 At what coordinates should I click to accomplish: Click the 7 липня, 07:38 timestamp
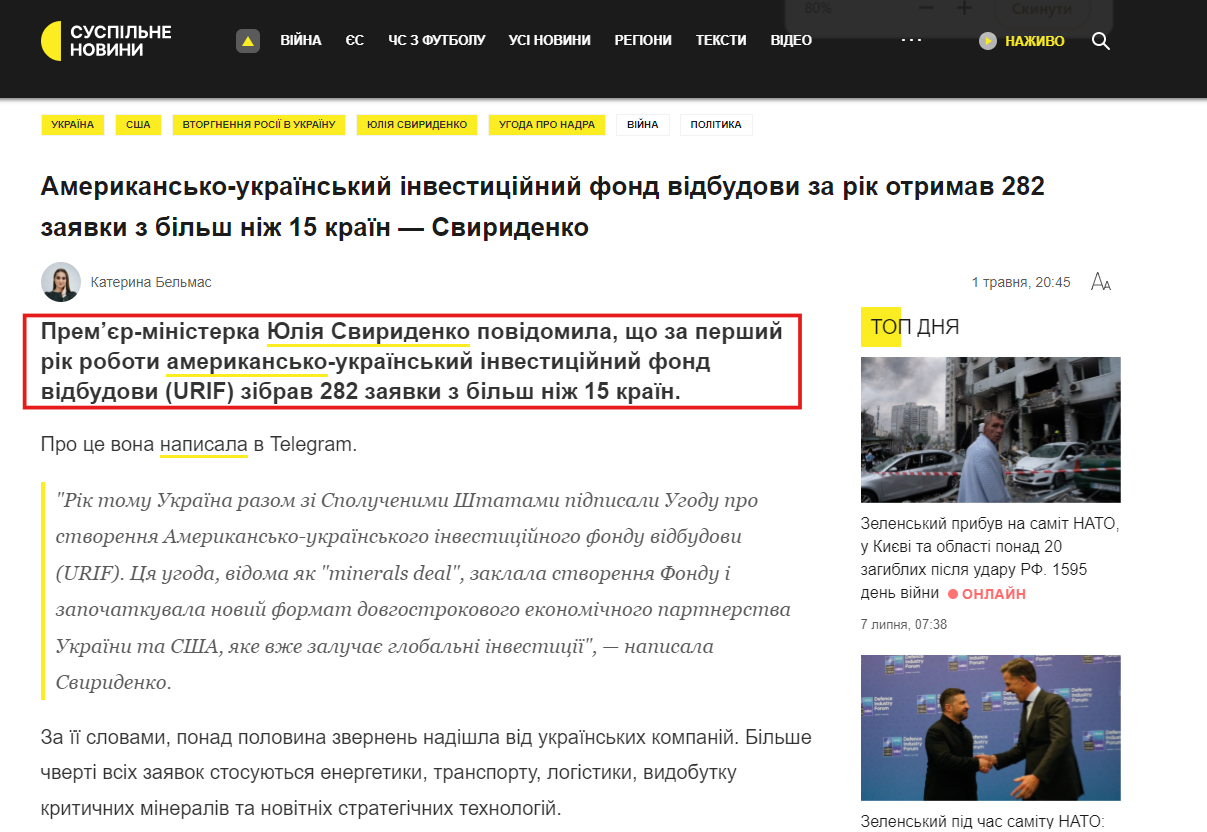[x=904, y=625]
